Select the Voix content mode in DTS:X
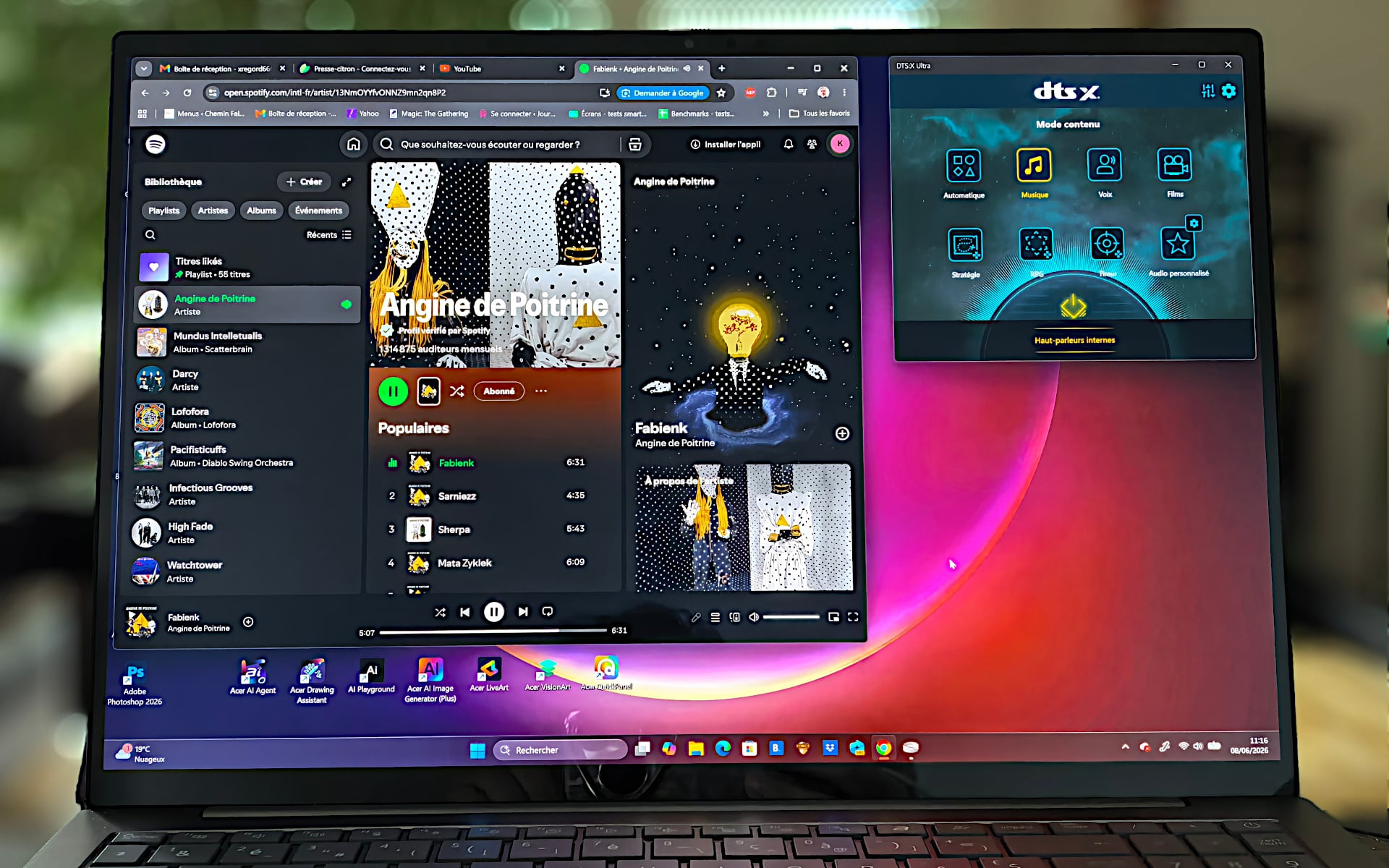This screenshot has width=1389, height=868. coord(1105,172)
